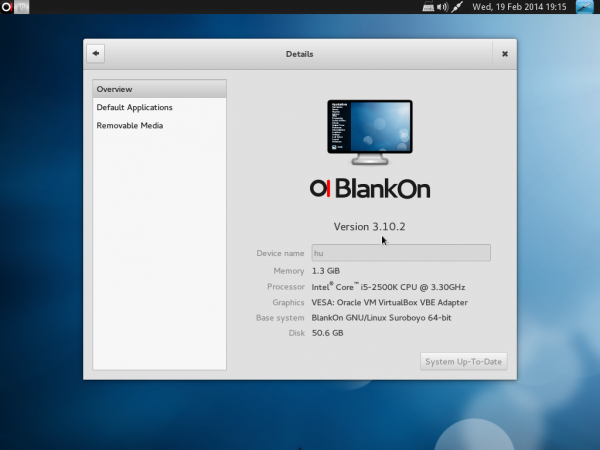Go back using the arrow button
This screenshot has height=450, width=600.
point(96,54)
